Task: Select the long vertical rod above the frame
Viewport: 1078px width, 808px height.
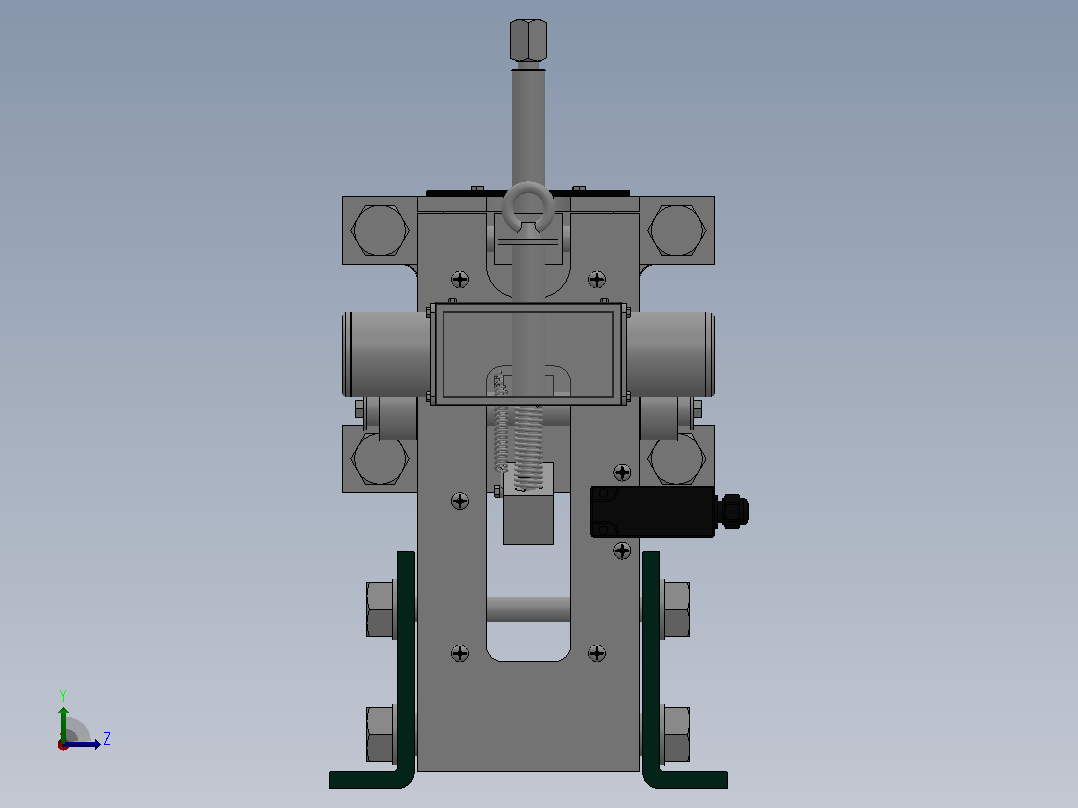Action: [528, 127]
